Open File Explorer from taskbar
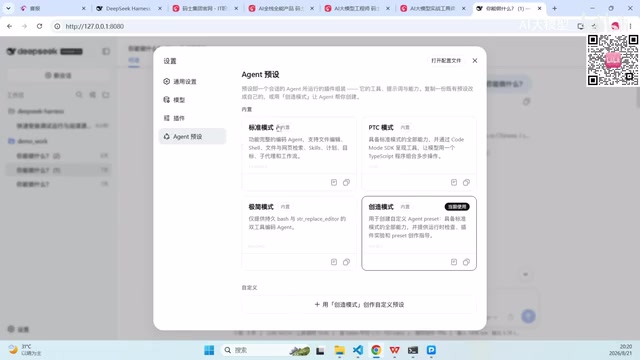The image size is (640, 360). click(x=339, y=350)
